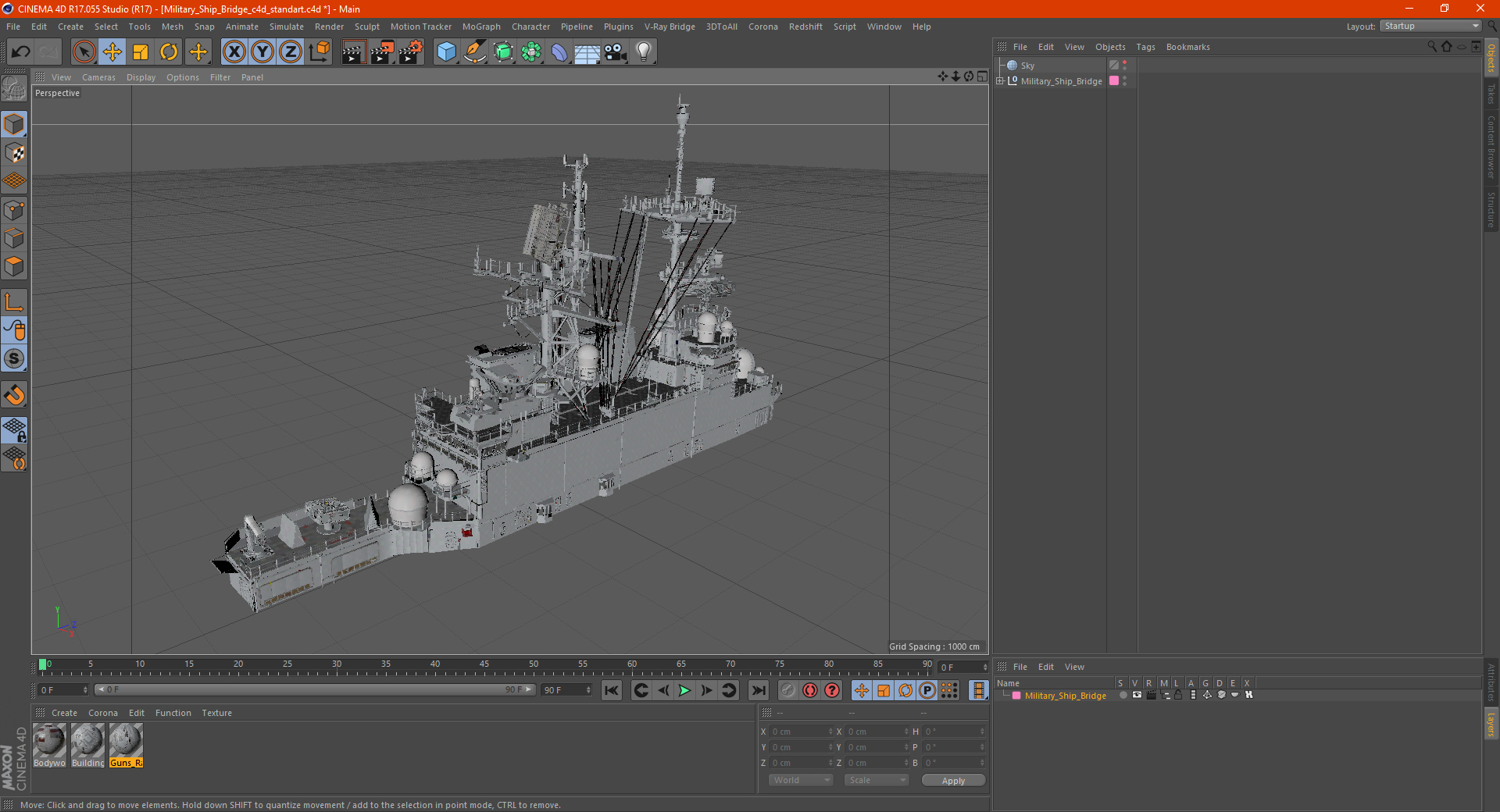Select Building material thumbnail
Viewport: 1500px width, 812px height.
(x=87, y=745)
